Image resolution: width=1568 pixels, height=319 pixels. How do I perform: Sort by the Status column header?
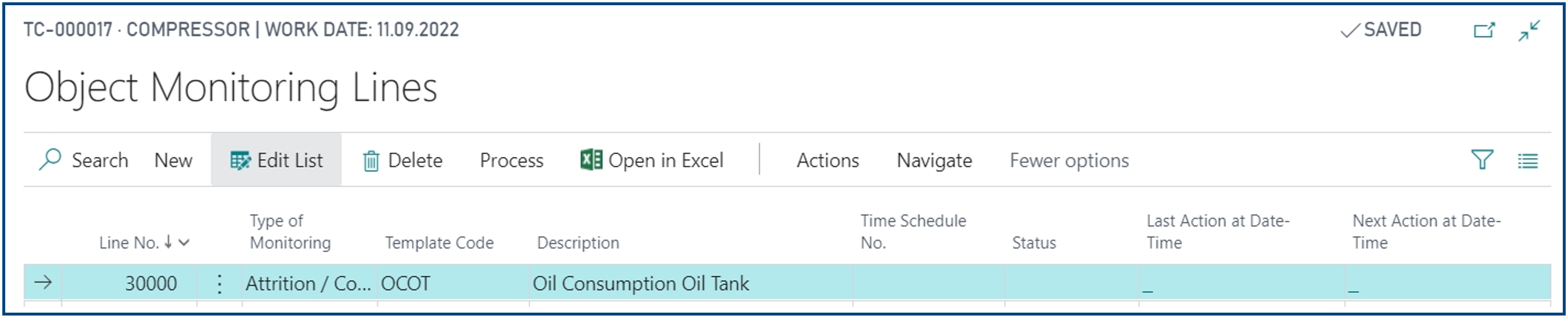click(1034, 243)
